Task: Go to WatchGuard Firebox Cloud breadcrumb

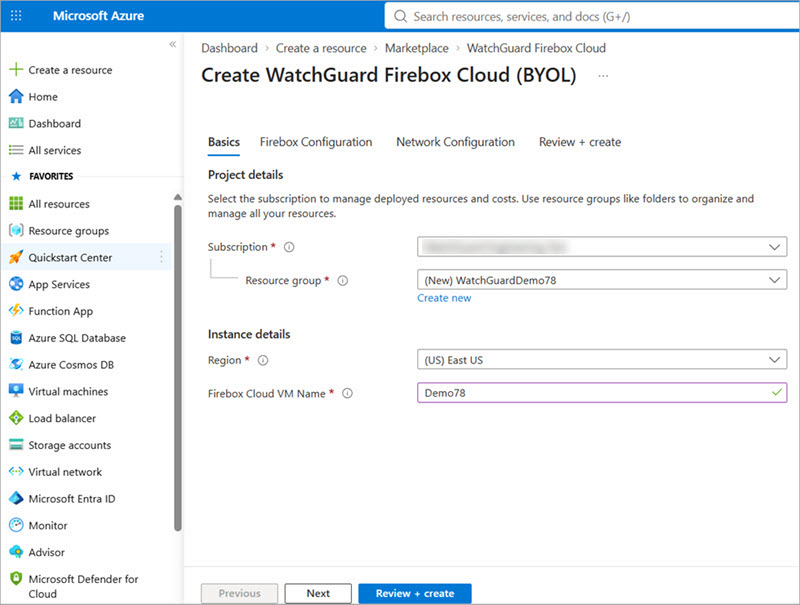Action: pyautogui.click(x=536, y=48)
